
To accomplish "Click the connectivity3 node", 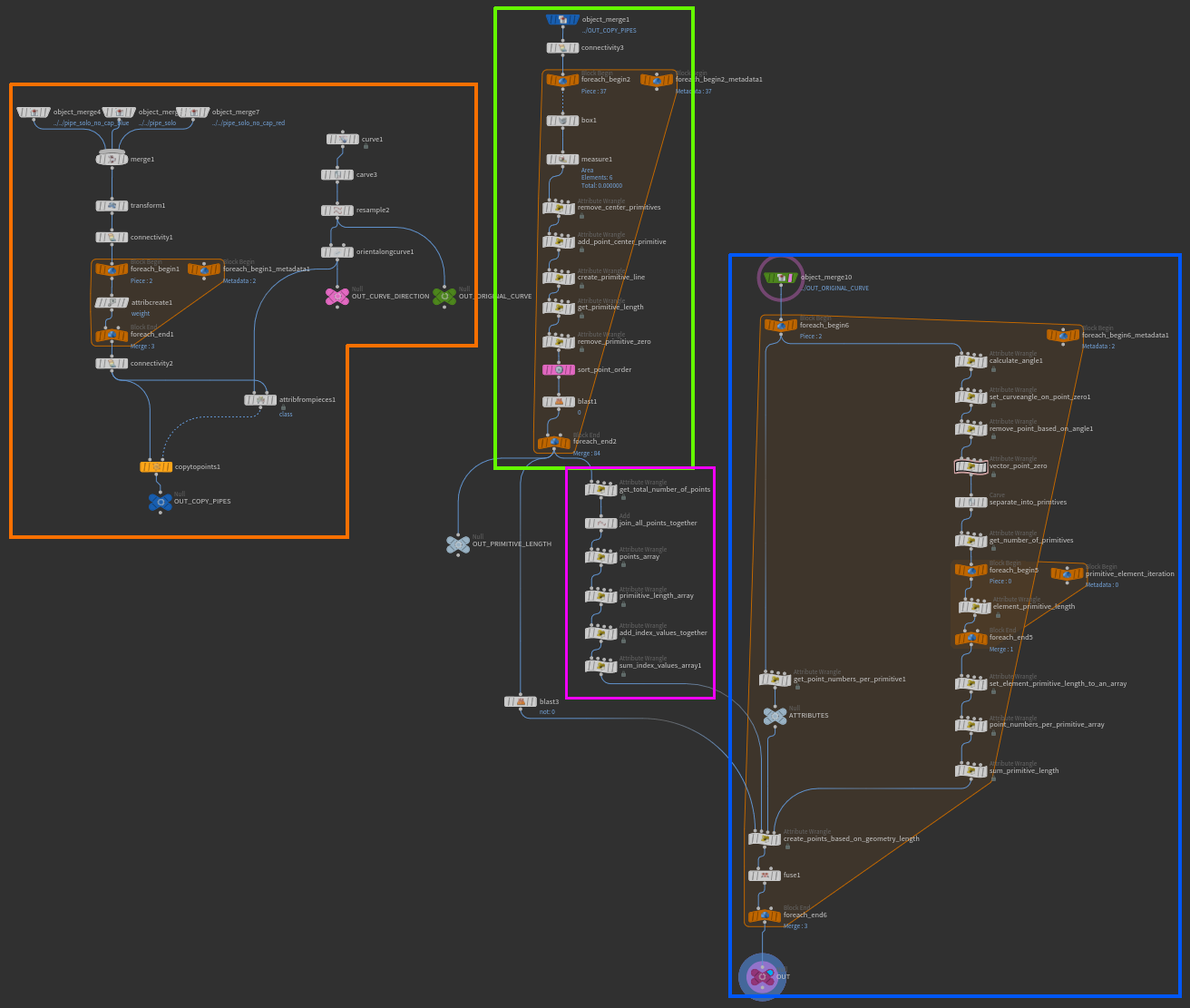I will pos(562,48).
